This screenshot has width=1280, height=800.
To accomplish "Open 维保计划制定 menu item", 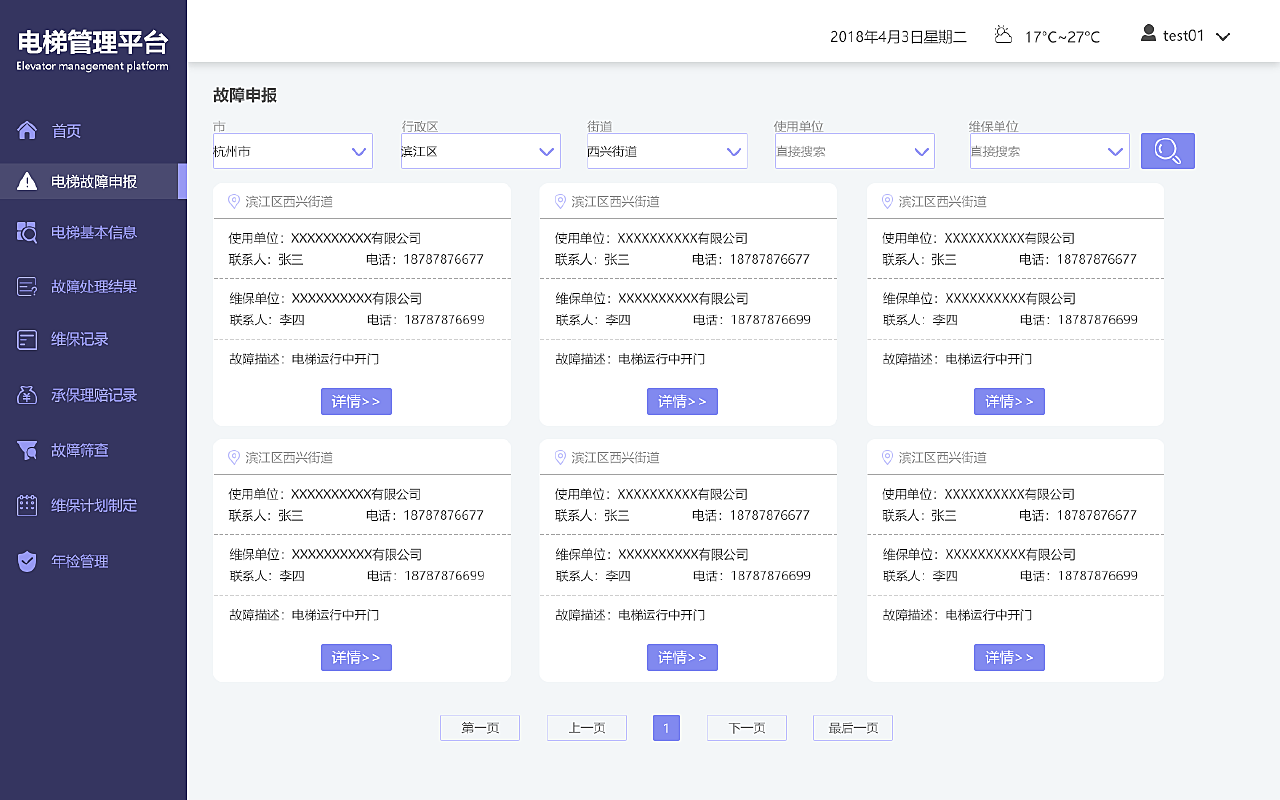I will coord(93,505).
